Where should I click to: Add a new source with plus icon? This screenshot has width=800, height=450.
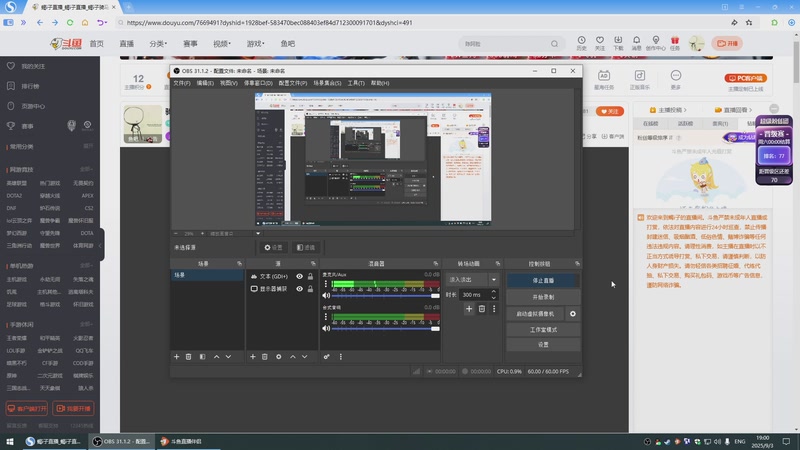click(253, 357)
